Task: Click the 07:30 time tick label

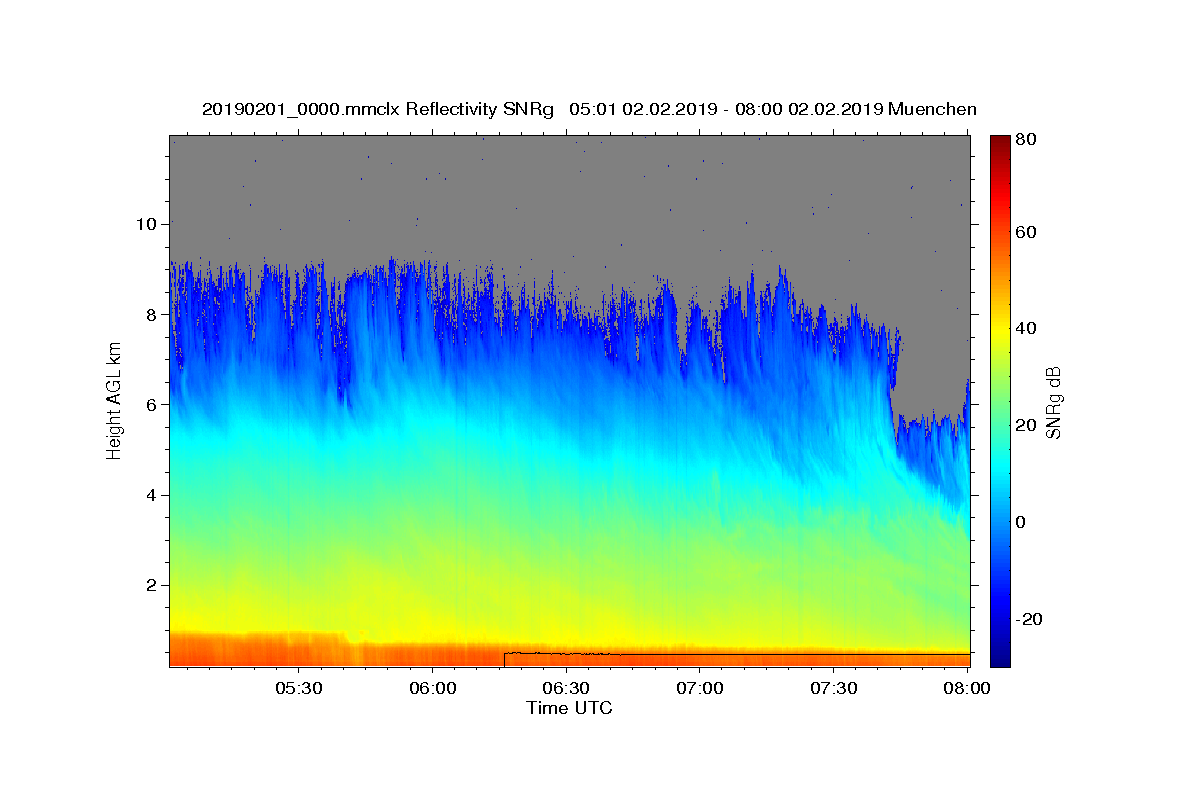Action: click(x=833, y=689)
